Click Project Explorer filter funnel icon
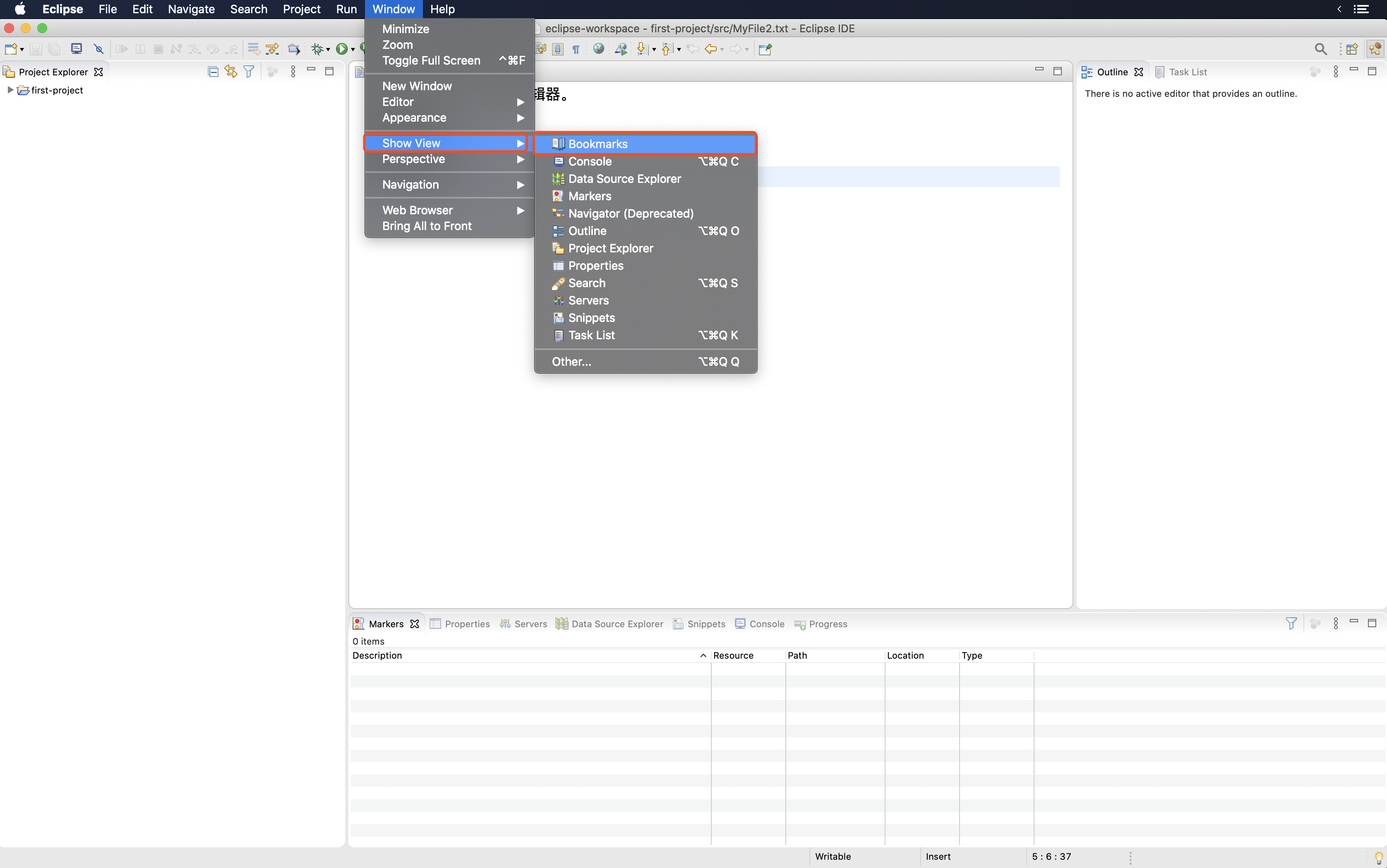Viewport: 1387px width, 868px height. pos(249,72)
